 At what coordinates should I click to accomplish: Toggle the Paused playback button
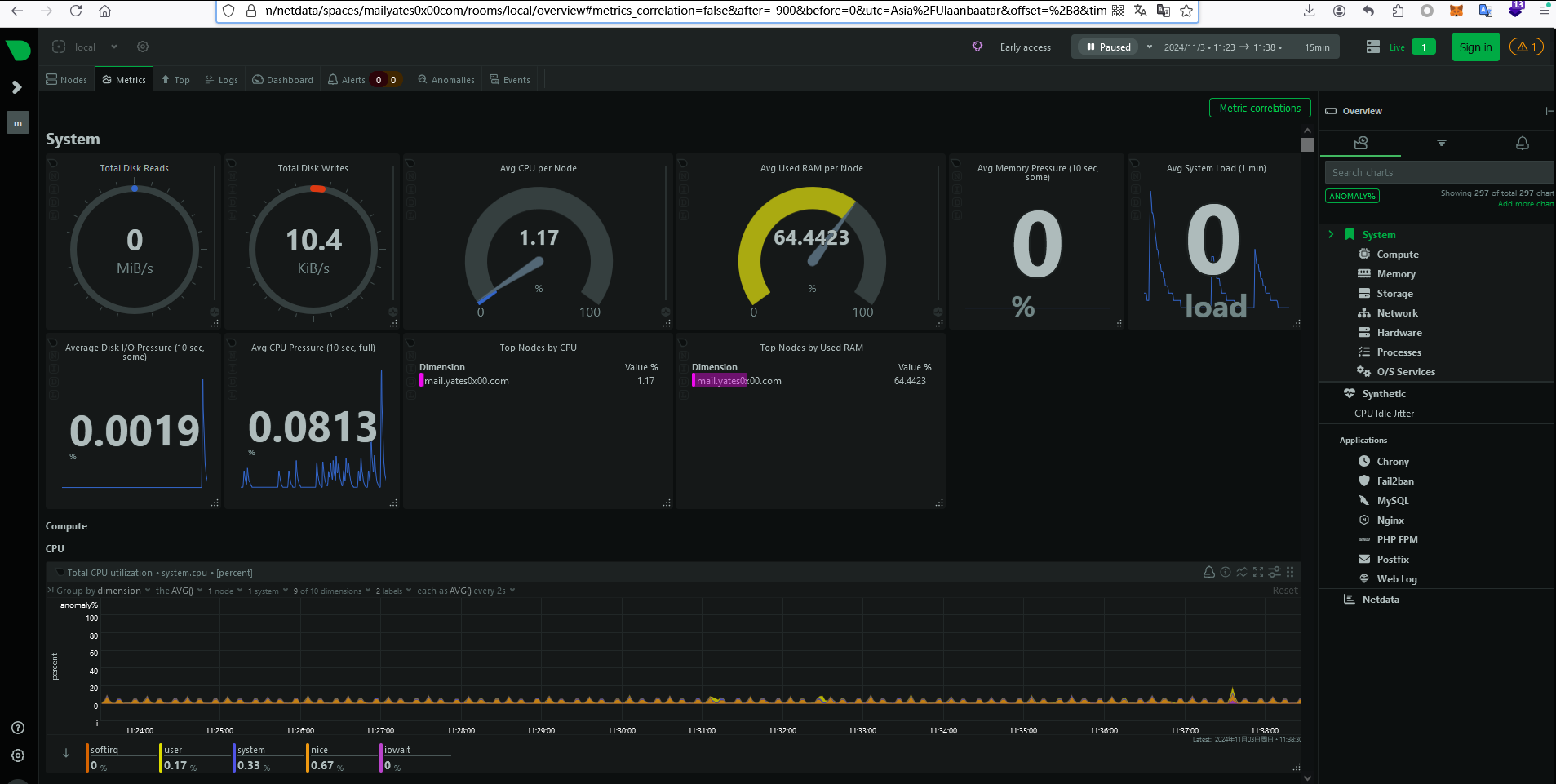coord(1108,47)
